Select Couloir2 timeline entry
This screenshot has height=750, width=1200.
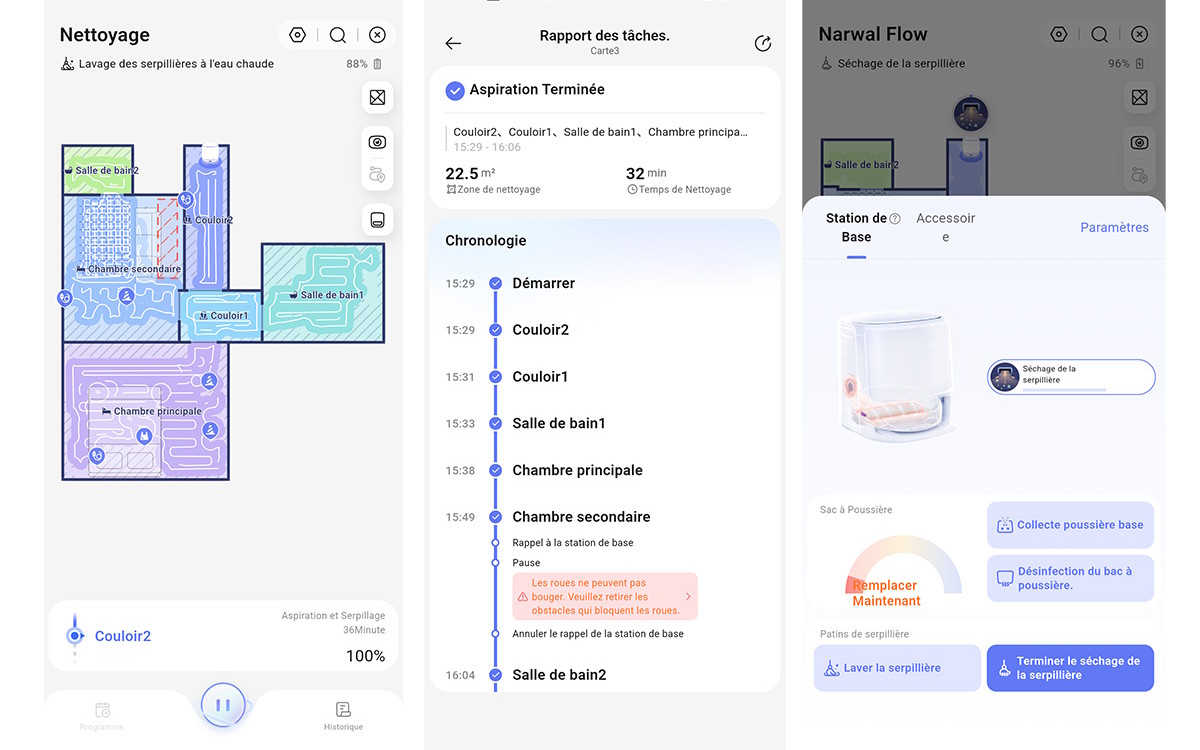[x=540, y=330]
